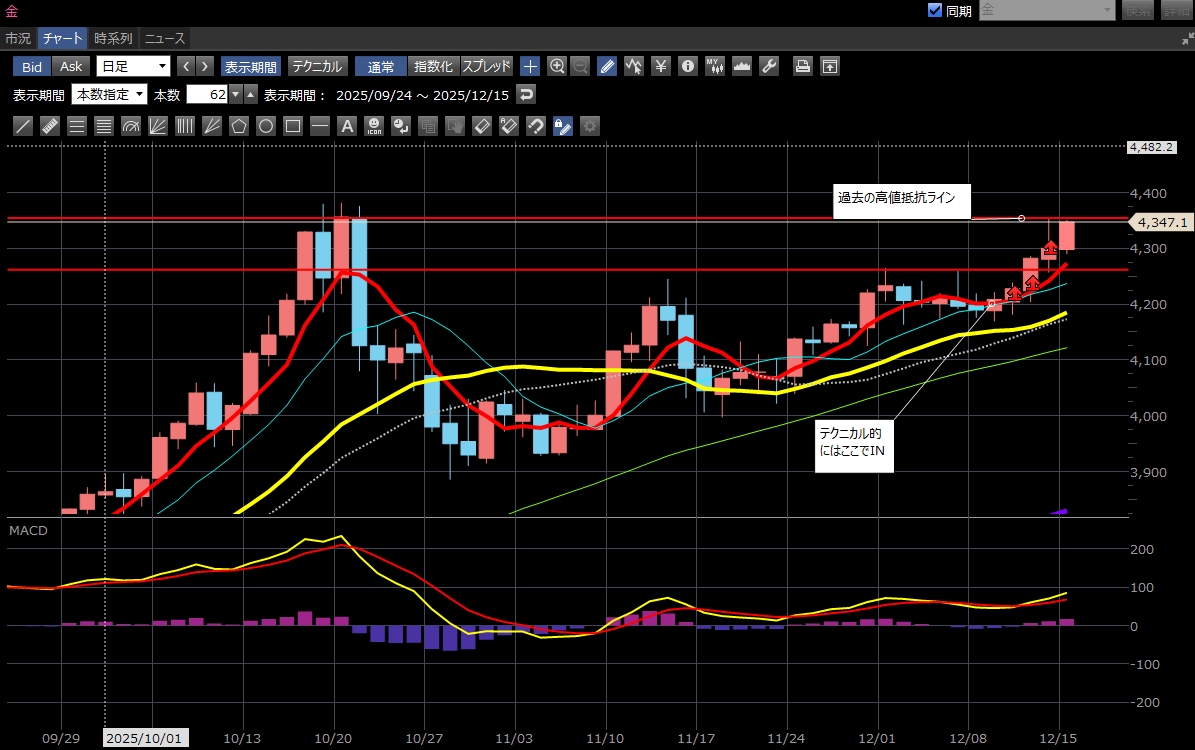
Task: Switch to the 時系列 tab
Action: tap(113, 38)
